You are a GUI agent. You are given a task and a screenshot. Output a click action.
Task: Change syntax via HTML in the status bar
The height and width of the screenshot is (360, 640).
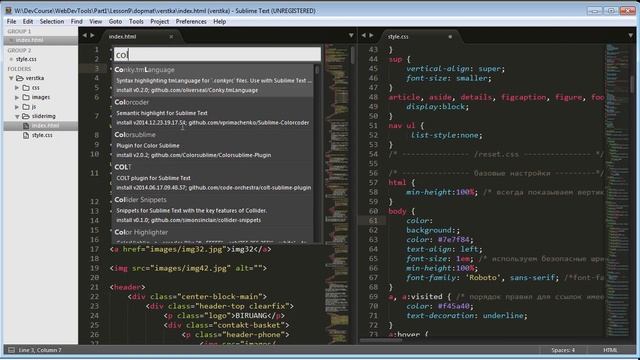point(610,350)
